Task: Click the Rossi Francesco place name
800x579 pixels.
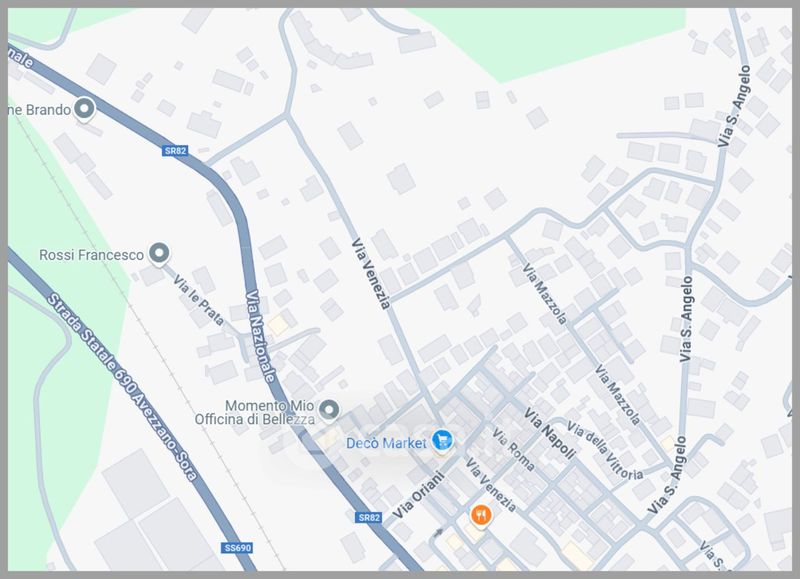Action: pyautogui.click(x=91, y=255)
